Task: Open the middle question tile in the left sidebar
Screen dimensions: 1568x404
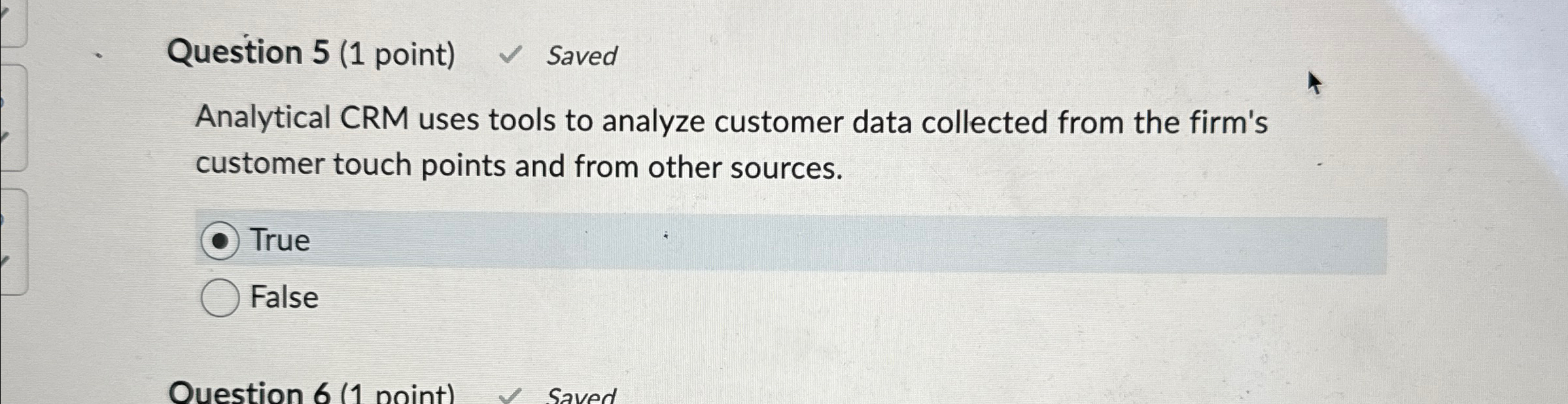Action: (x=13, y=118)
